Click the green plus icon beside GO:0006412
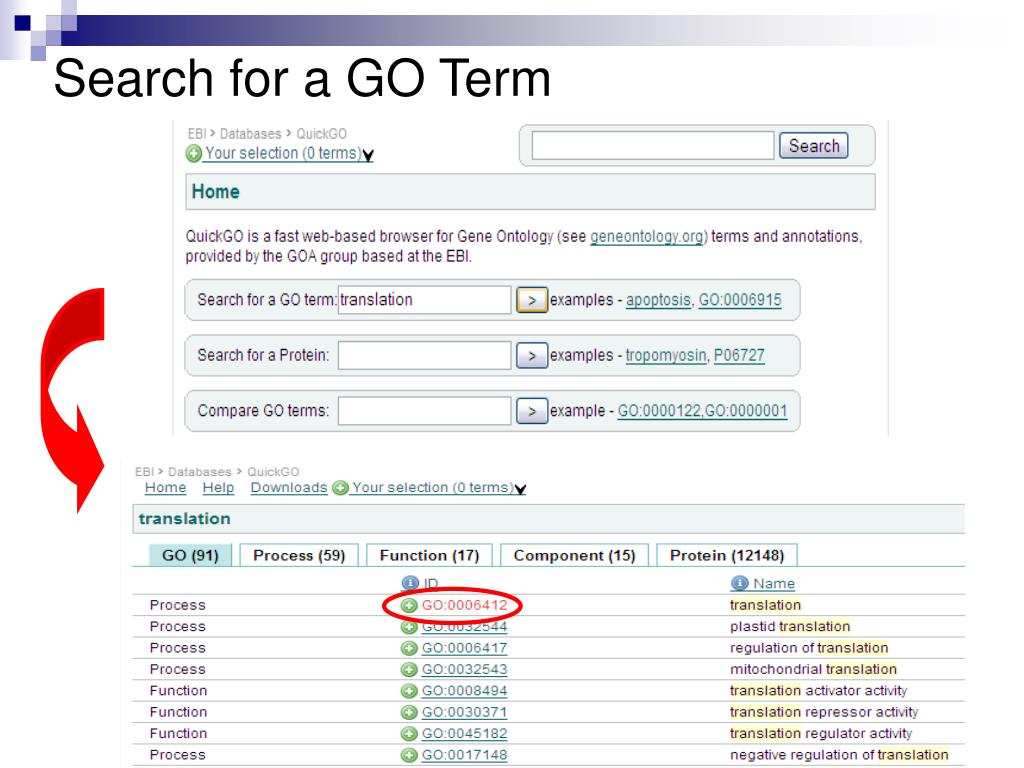This screenshot has height=768, width=1024. click(409, 605)
